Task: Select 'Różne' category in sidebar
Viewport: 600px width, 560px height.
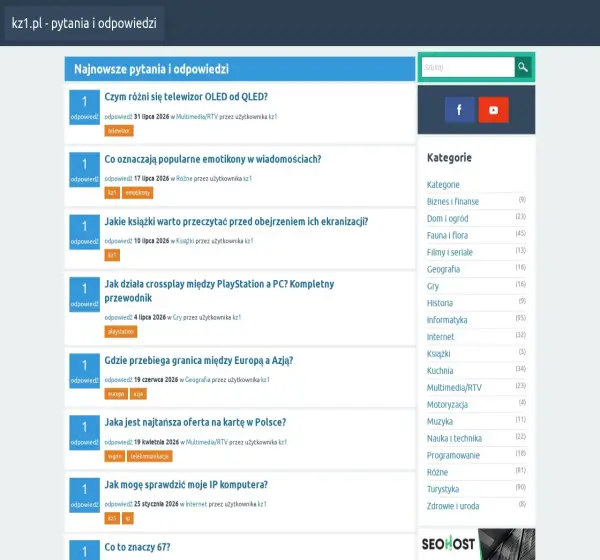Action: (x=437, y=472)
